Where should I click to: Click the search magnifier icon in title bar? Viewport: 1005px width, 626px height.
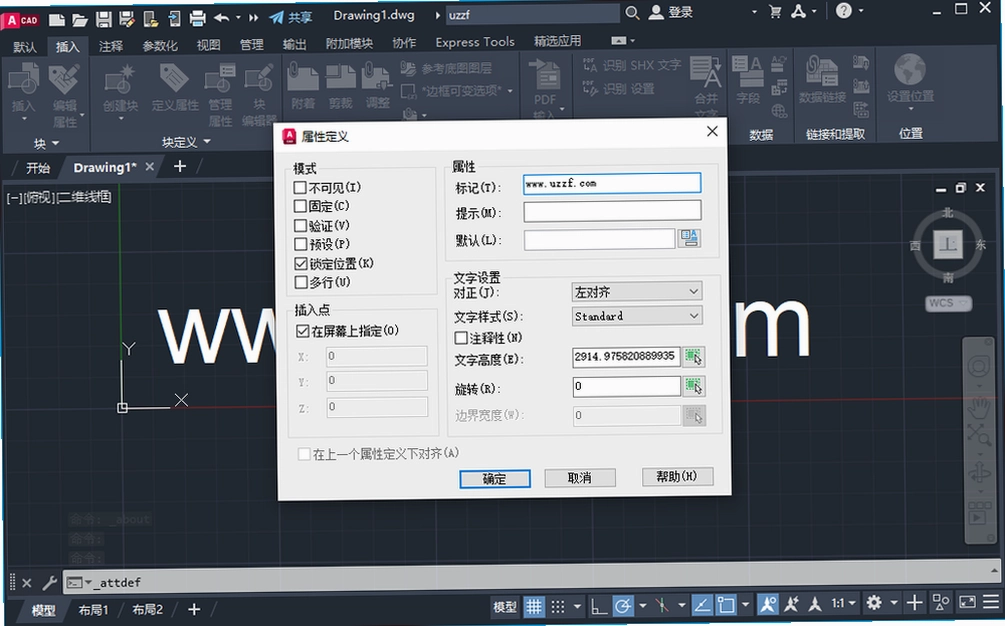pyautogui.click(x=632, y=13)
